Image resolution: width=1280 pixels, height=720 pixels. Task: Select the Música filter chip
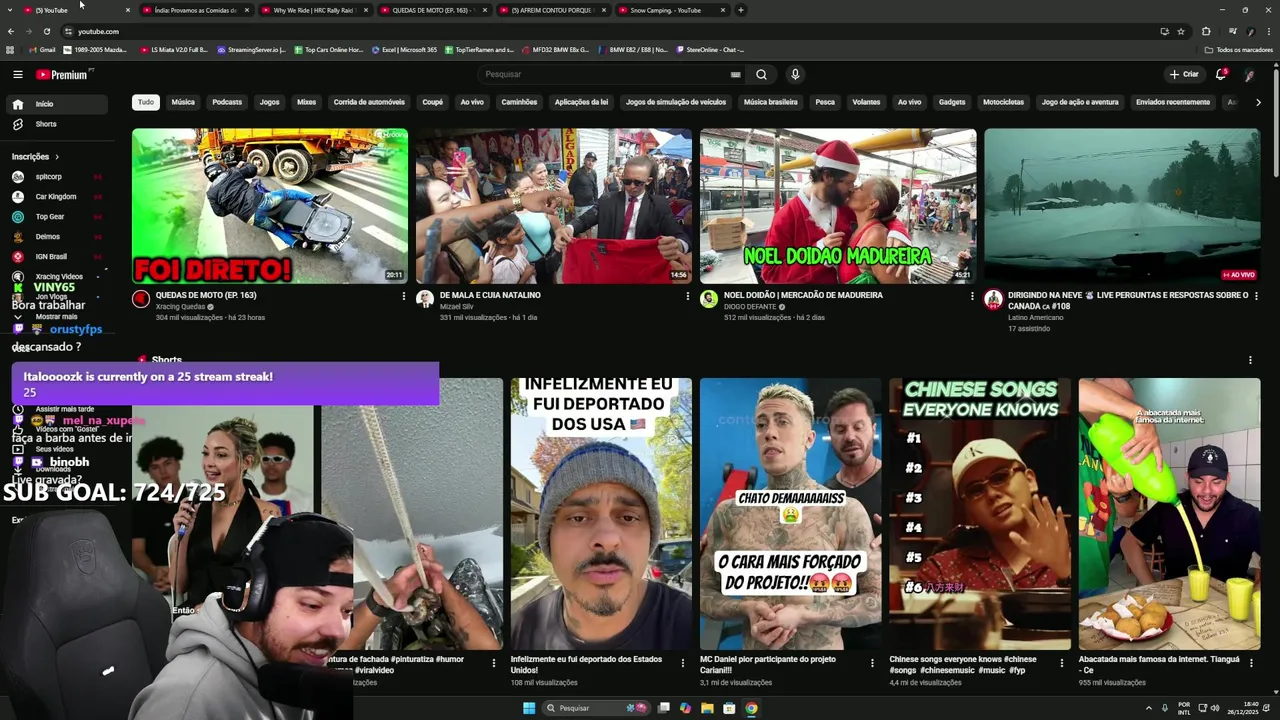pyautogui.click(x=183, y=102)
